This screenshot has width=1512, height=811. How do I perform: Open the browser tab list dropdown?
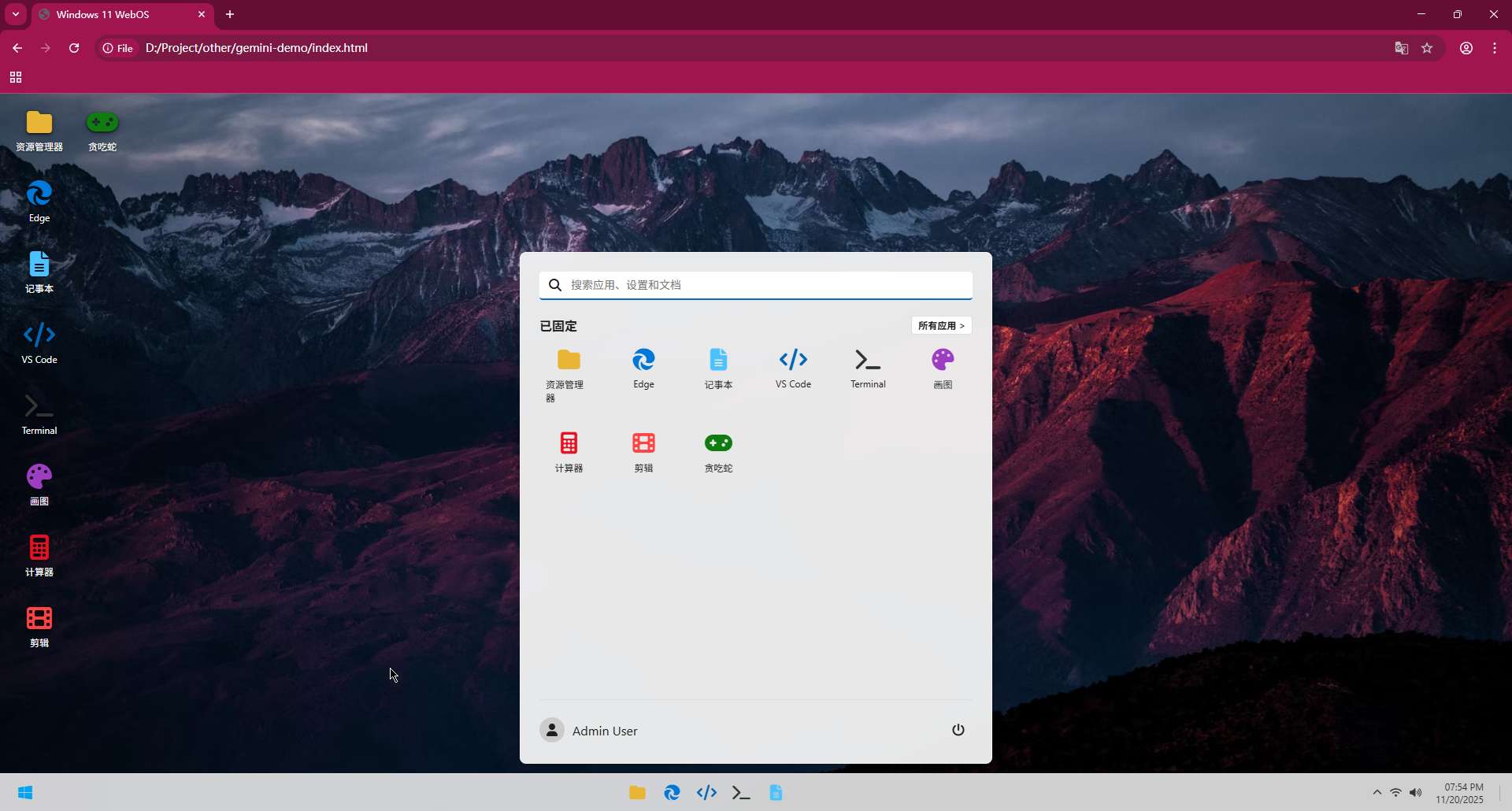[x=16, y=14]
